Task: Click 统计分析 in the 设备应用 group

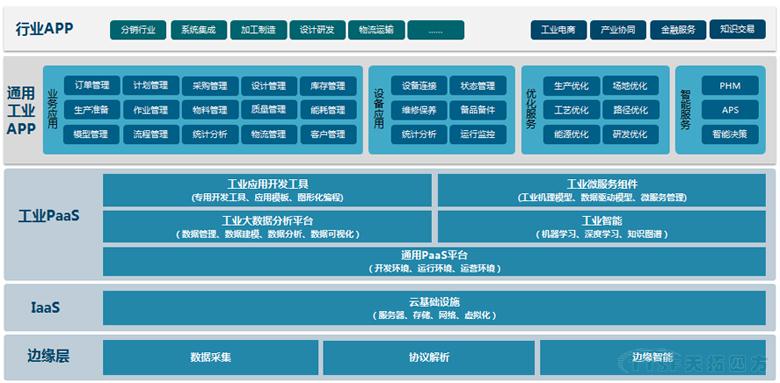Action: (419, 134)
